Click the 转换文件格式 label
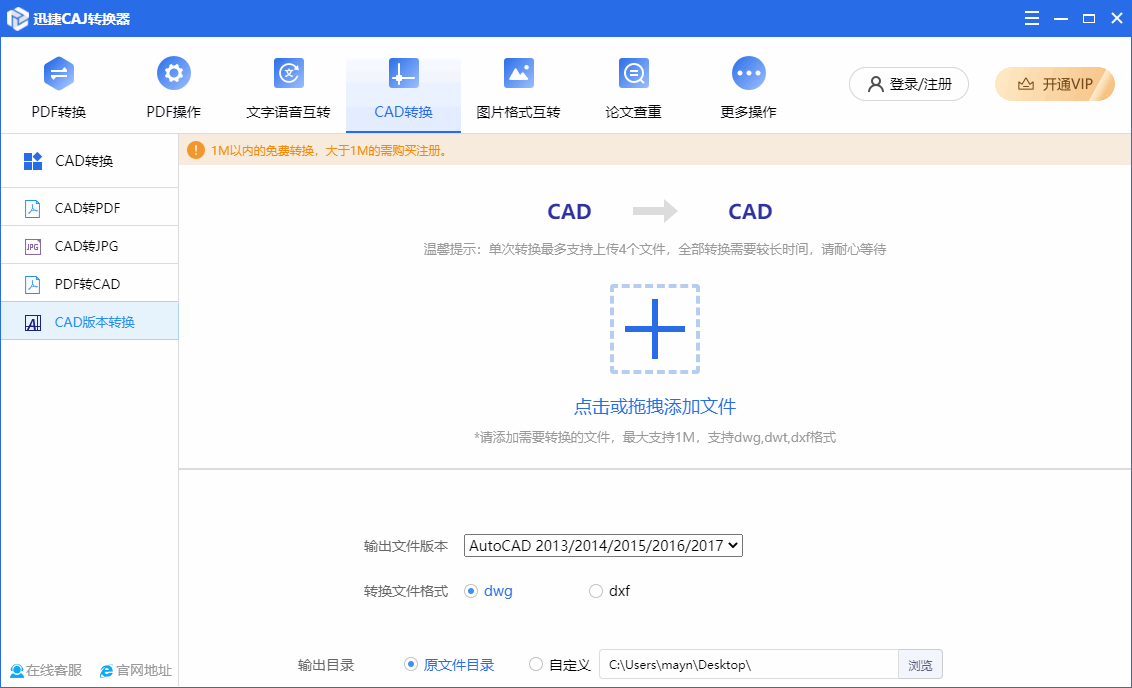 click(x=406, y=591)
